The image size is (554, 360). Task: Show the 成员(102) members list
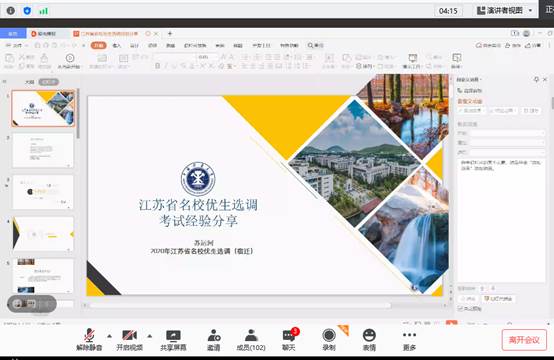click(251, 340)
